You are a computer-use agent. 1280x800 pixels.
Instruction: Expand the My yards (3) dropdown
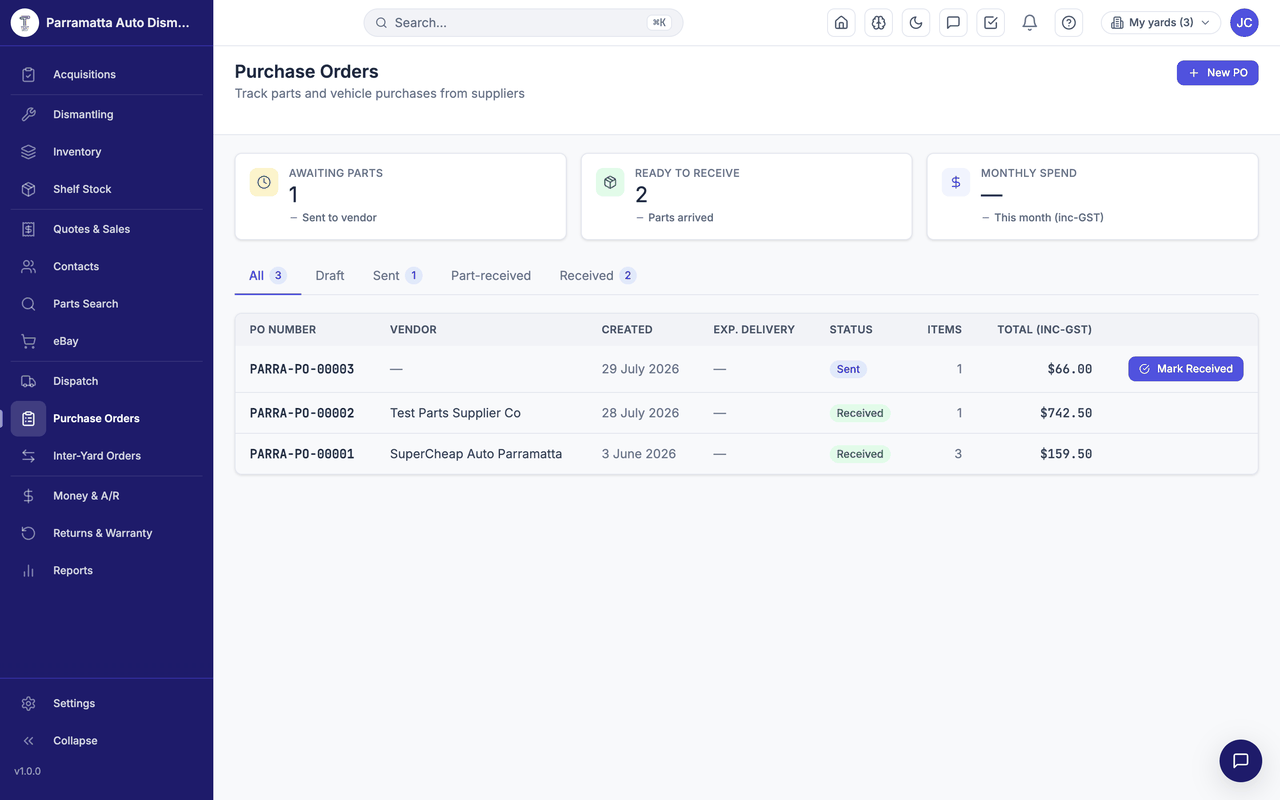[1160, 22]
